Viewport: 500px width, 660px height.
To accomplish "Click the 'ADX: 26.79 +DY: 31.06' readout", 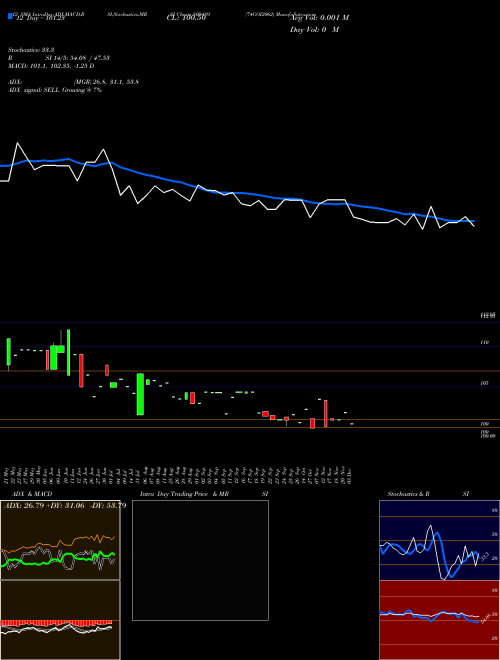I will click(65, 505).
